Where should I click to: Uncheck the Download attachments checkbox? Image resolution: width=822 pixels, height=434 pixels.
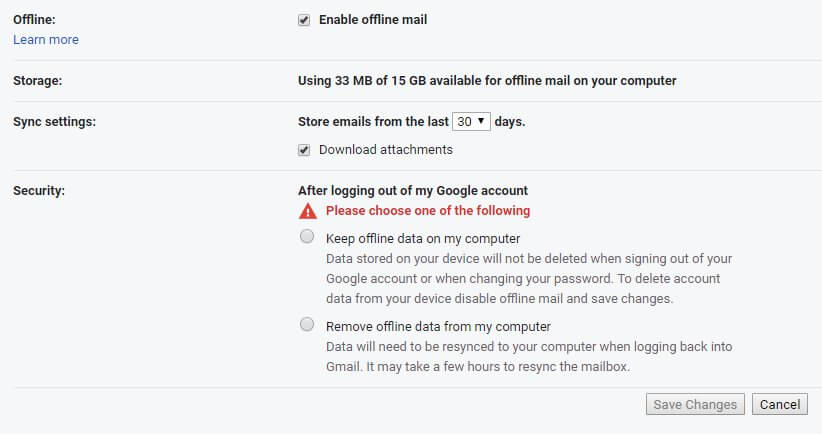[304, 150]
